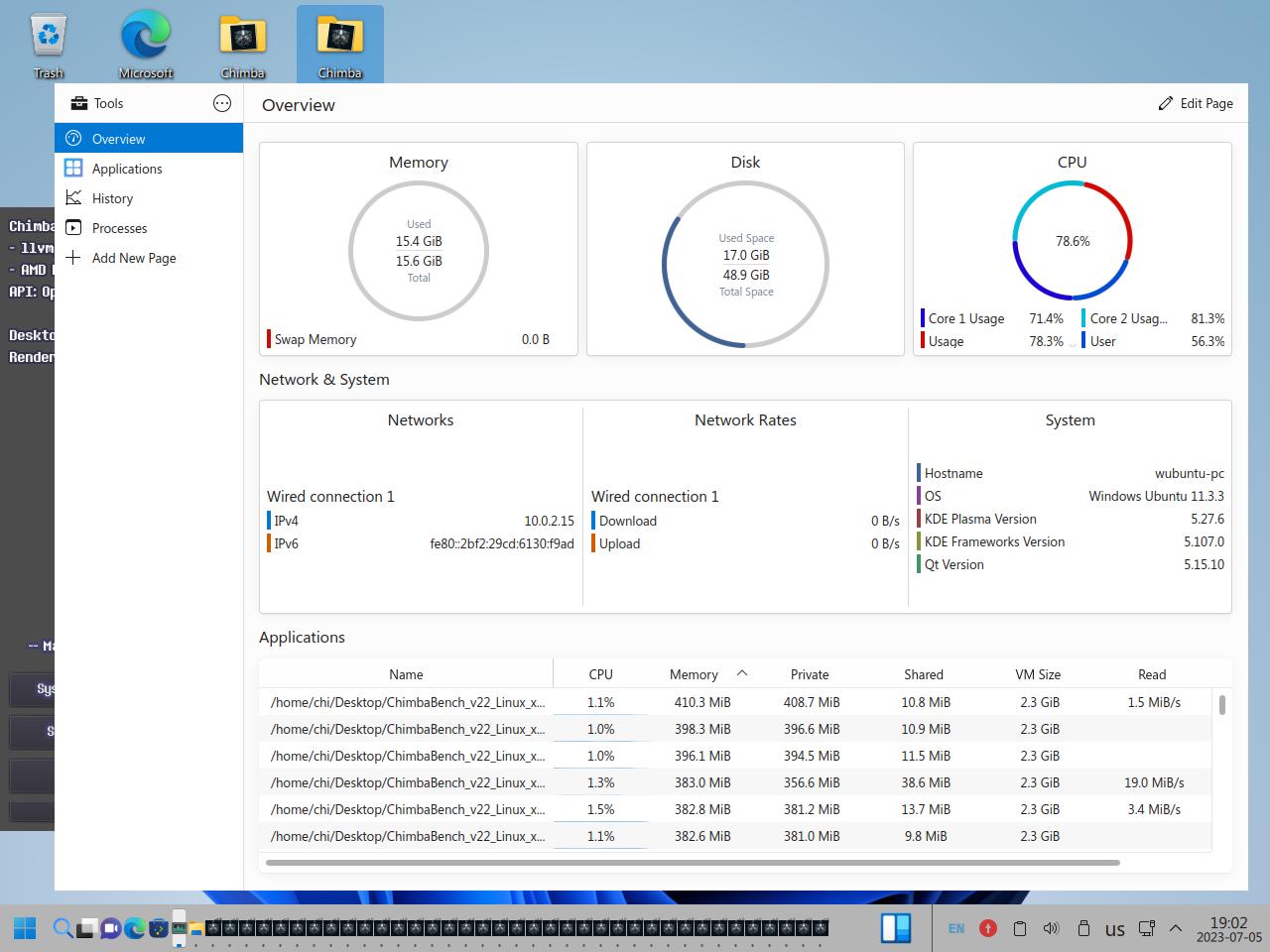
Task: Open the clipboard tray icon
Action: point(1019,928)
